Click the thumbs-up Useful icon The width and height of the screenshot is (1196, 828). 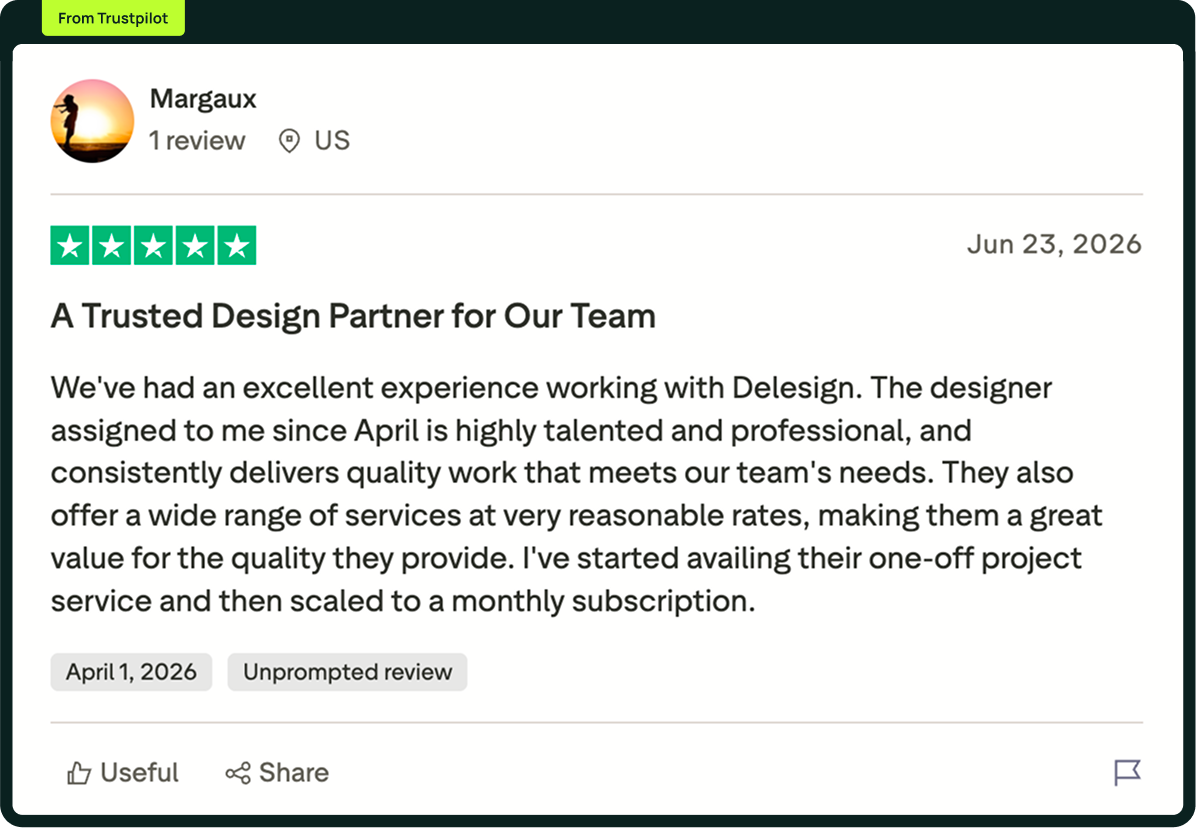click(79, 773)
